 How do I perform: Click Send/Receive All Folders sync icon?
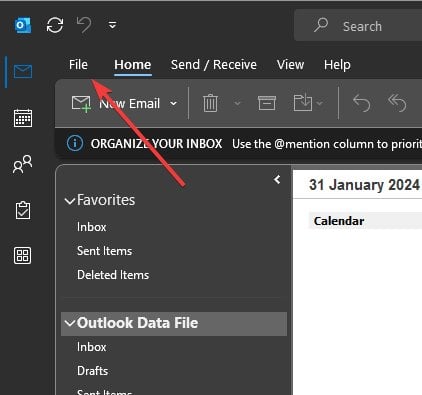click(x=55, y=25)
